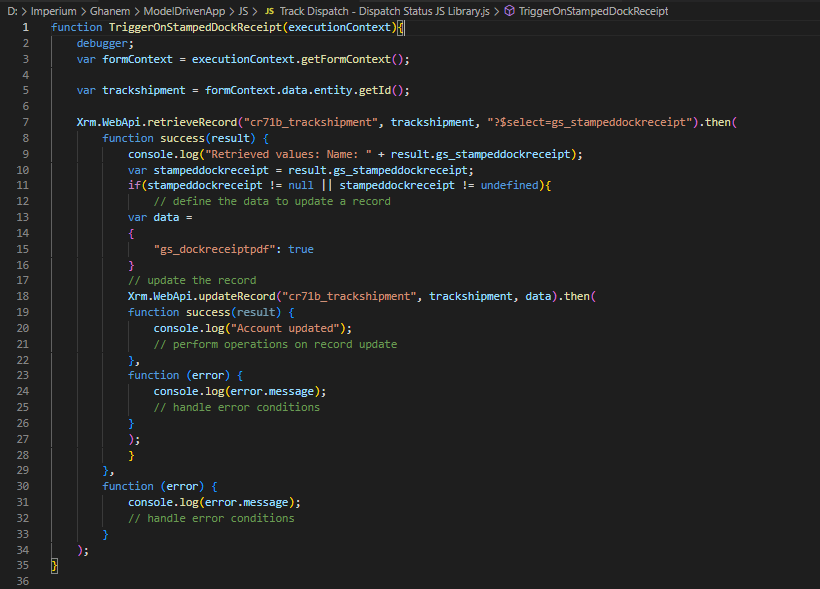Open the Ghanem breadcrumb segment
This screenshot has width=820, height=589.
click(x=116, y=10)
